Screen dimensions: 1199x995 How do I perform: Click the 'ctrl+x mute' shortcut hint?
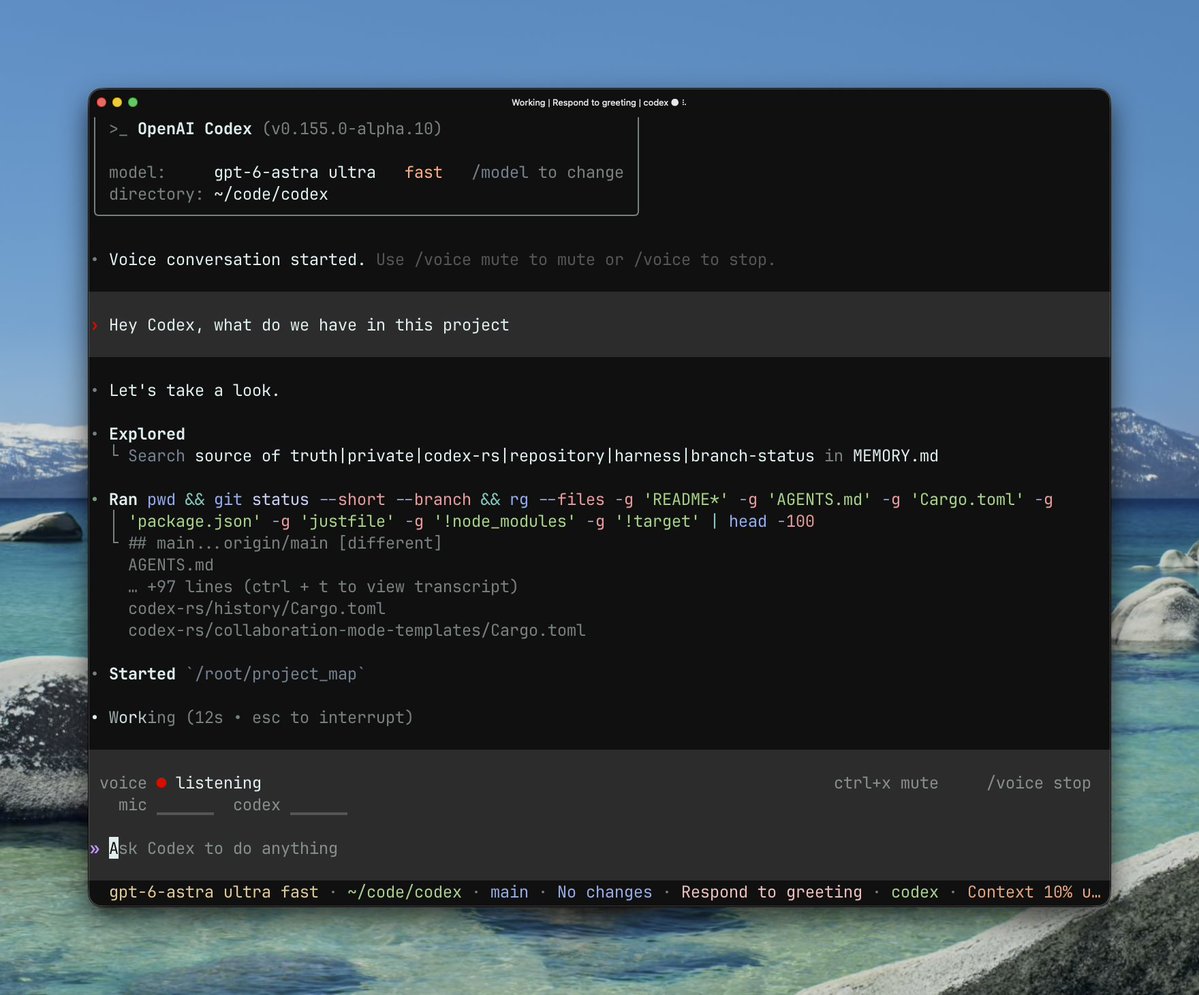(885, 782)
